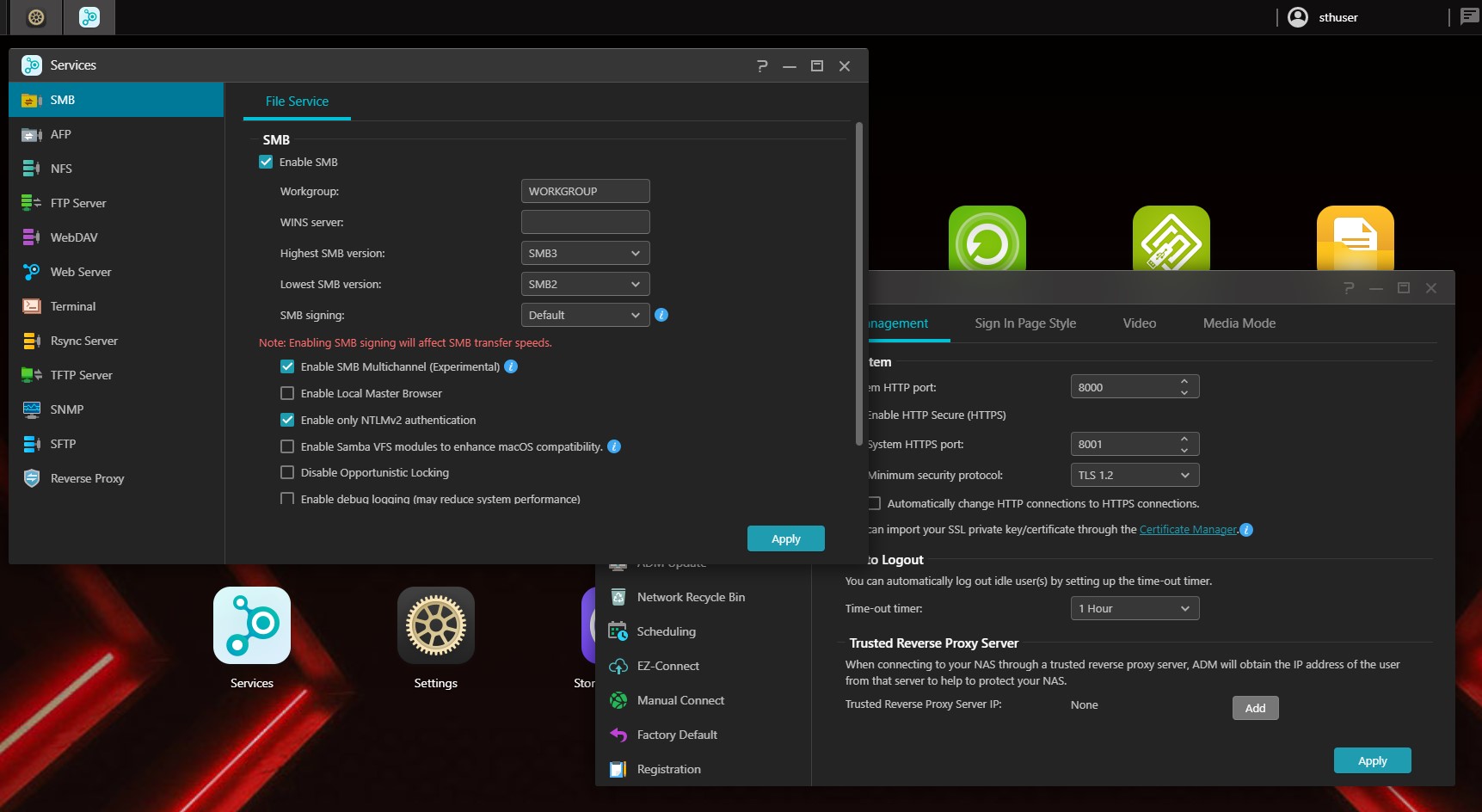Open the Services desktop icon

251,625
